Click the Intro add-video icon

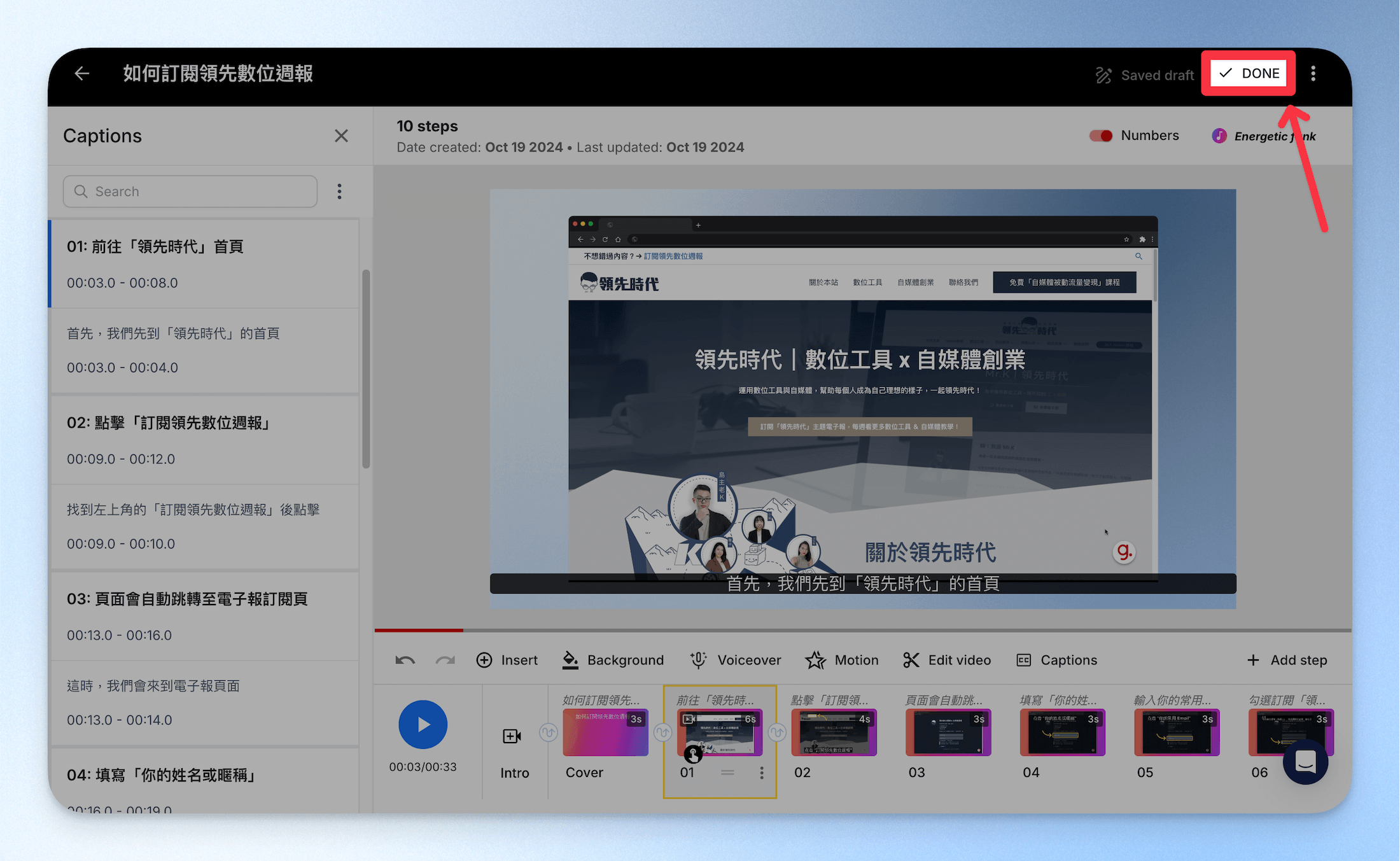pyautogui.click(x=512, y=736)
